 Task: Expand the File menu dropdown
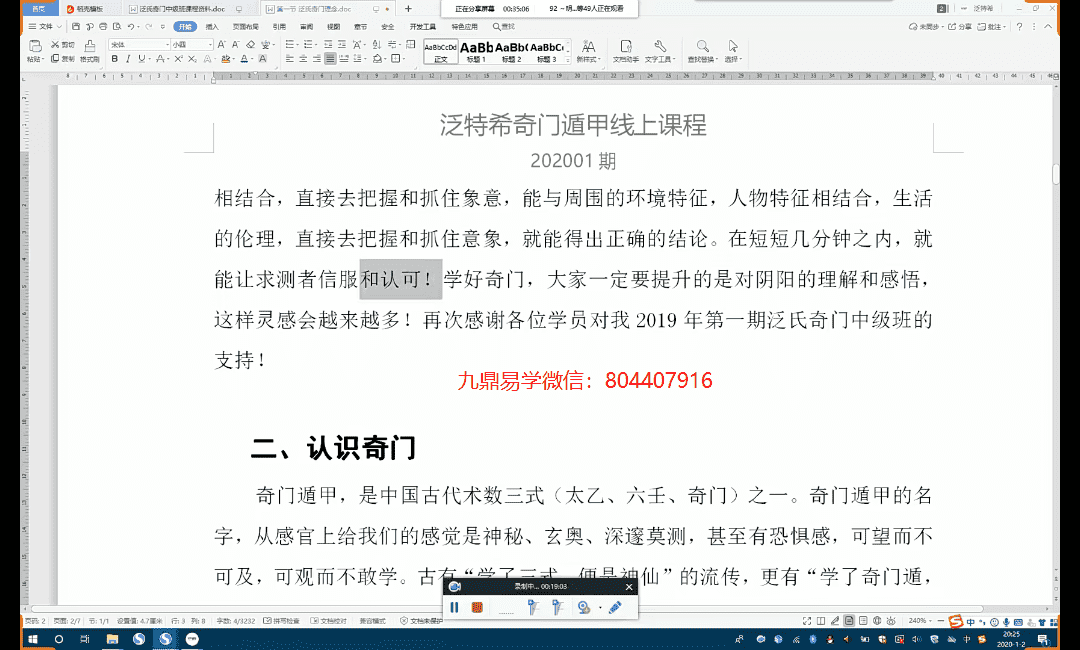46,26
